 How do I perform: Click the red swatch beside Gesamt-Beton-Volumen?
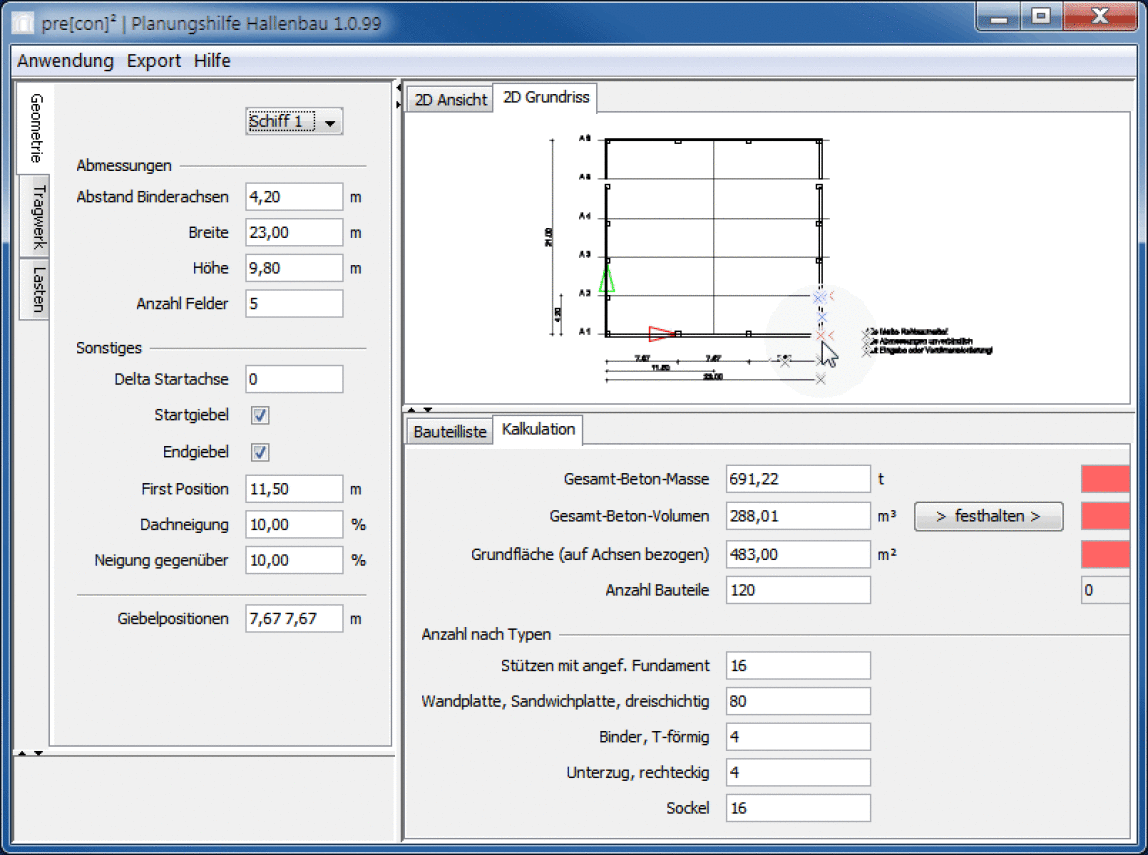point(1105,516)
